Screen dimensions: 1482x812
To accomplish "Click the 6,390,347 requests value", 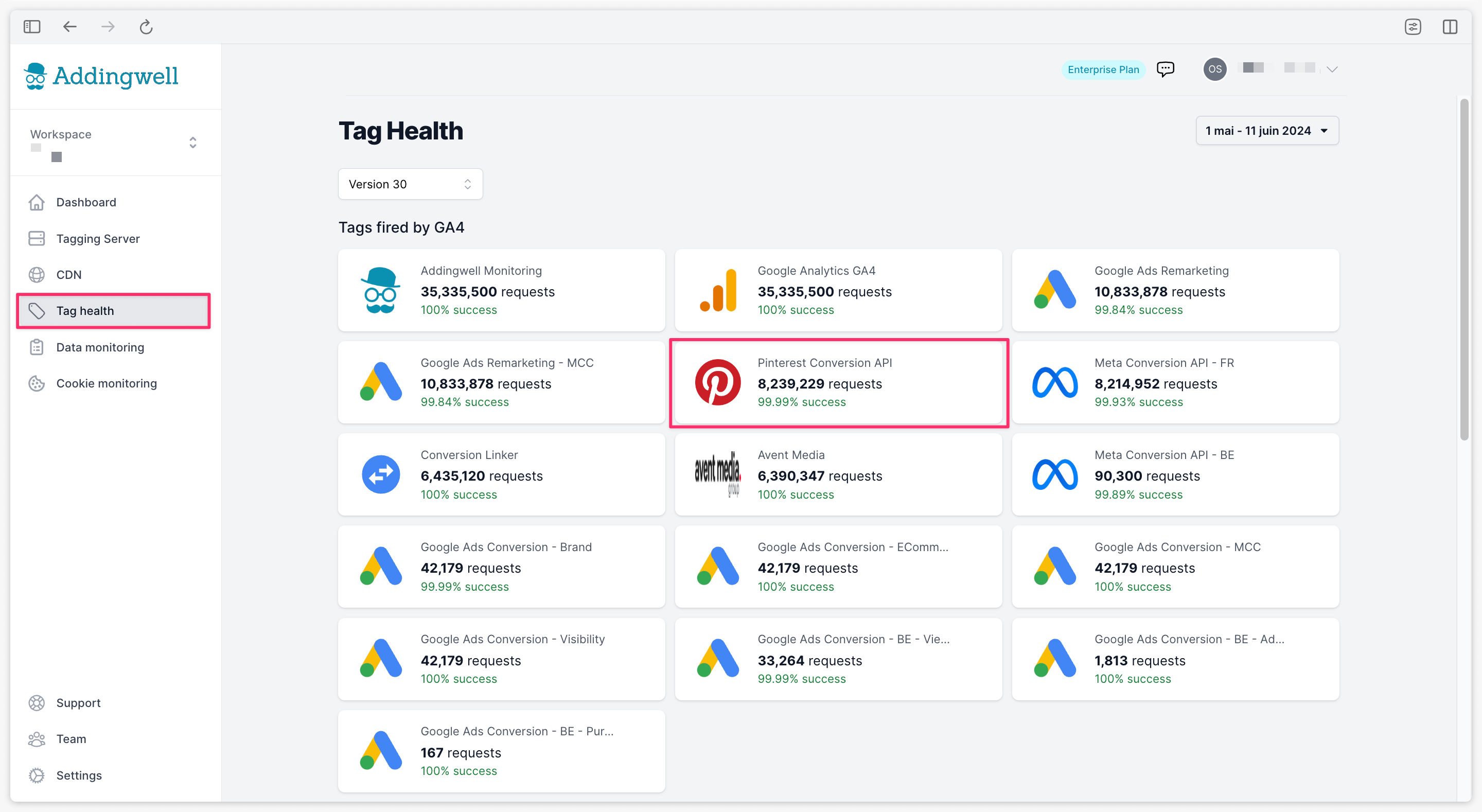I will (x=819, y=475).
